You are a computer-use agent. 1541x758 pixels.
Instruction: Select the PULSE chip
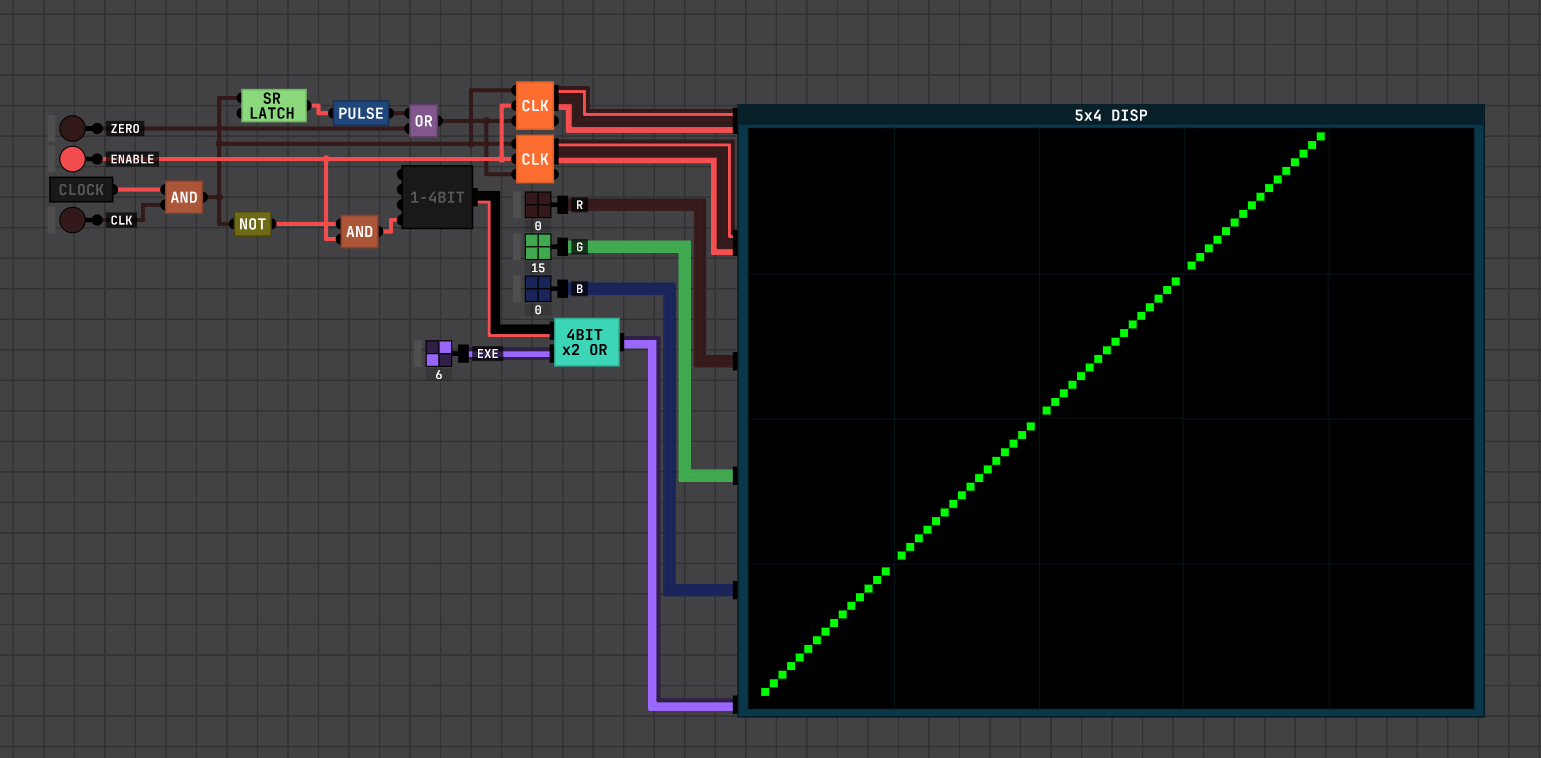click(361, 113)
